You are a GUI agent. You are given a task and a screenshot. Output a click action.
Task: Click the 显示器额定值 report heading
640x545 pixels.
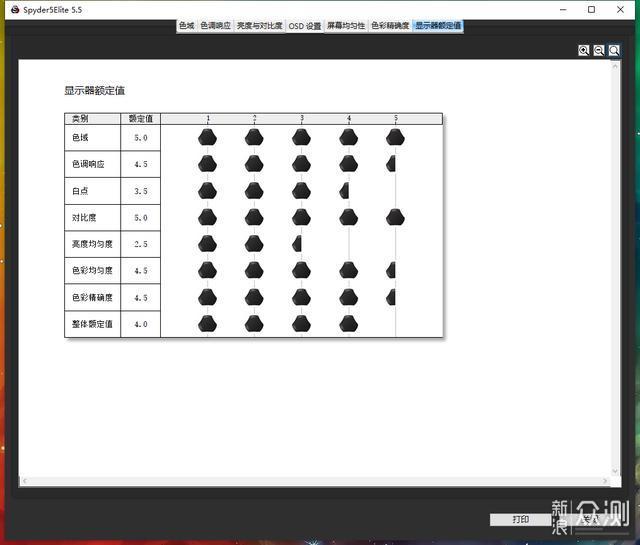95,91
